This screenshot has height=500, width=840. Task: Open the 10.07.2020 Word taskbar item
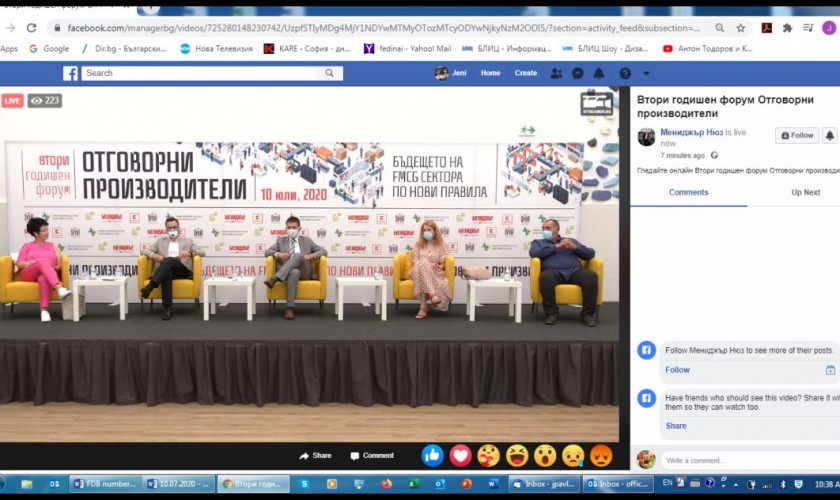179,484
